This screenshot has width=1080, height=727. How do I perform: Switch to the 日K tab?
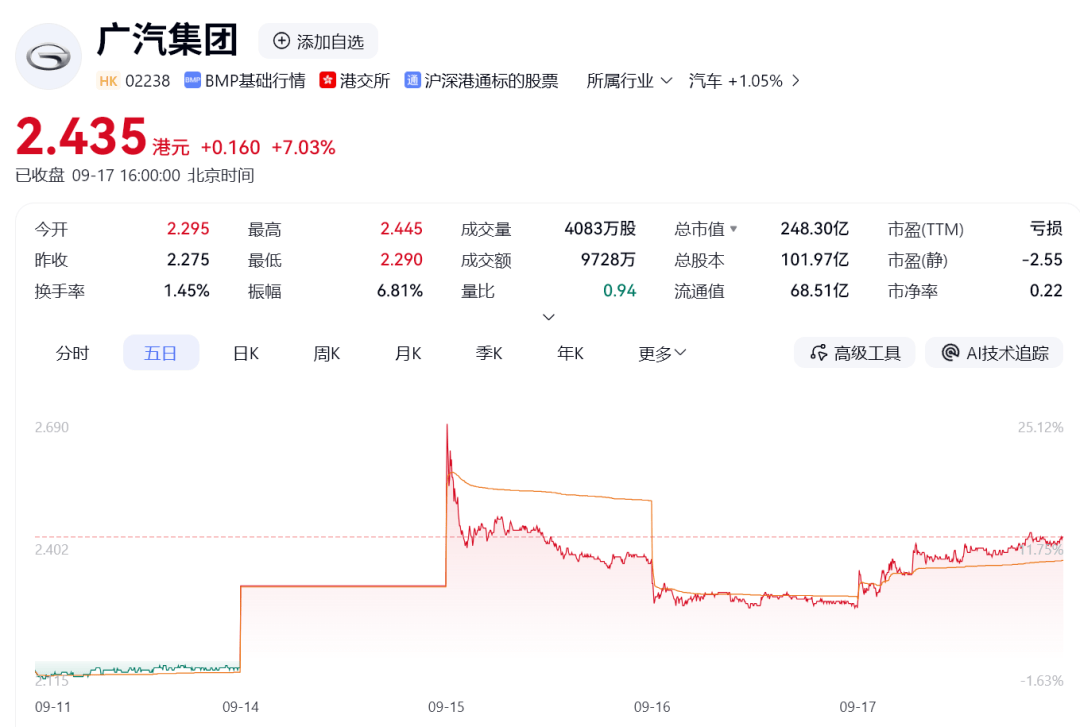[x=246, y=353]
